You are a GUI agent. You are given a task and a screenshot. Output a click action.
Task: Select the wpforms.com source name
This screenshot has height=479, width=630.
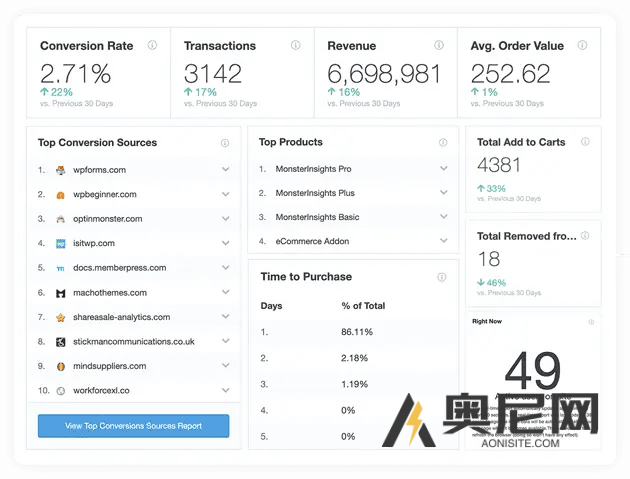click(99, 170)
